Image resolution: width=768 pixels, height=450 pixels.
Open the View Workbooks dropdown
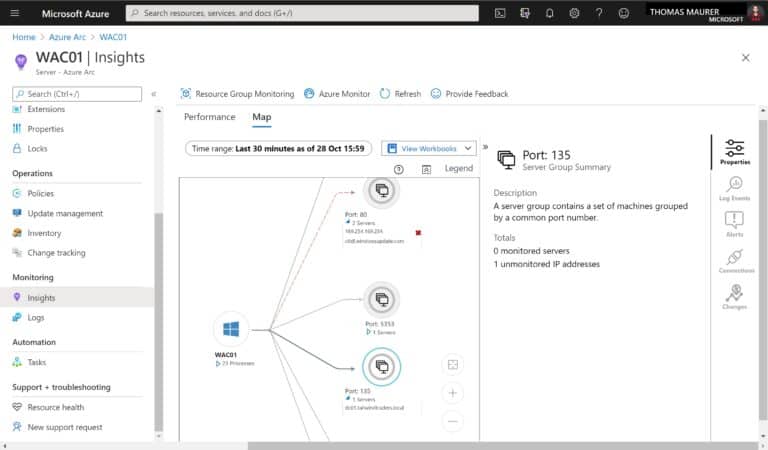point(429,148)
